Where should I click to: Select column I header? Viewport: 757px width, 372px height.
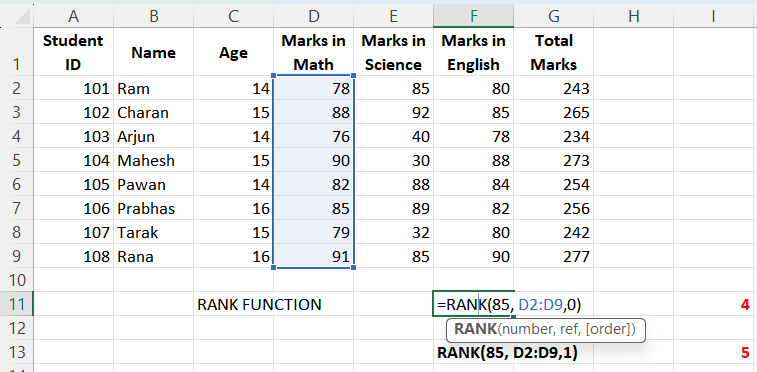pos(714,16)
